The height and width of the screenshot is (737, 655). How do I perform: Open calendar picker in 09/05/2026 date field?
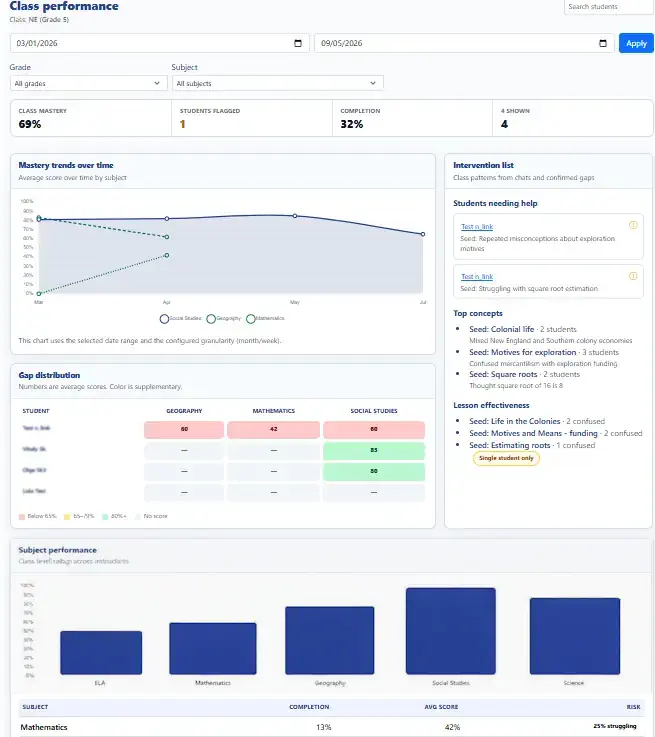[603, 43]
